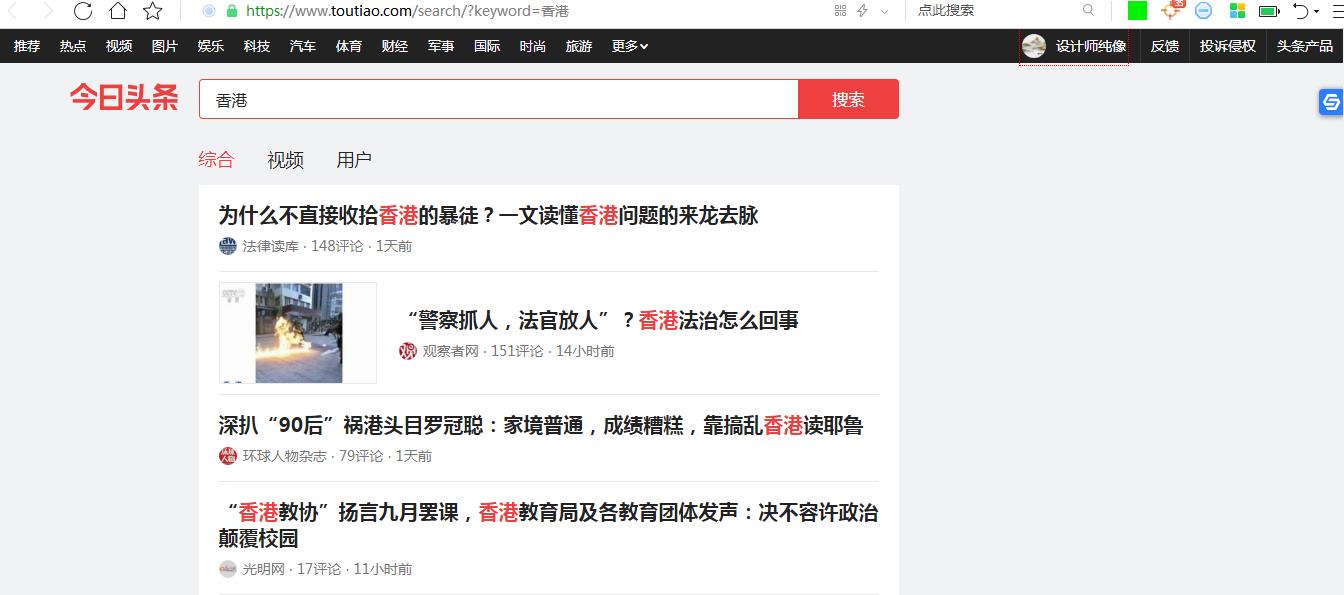The image size is (1344, 595).
Task: Select the 综合 results tab
Action: (x=216, y=159)
